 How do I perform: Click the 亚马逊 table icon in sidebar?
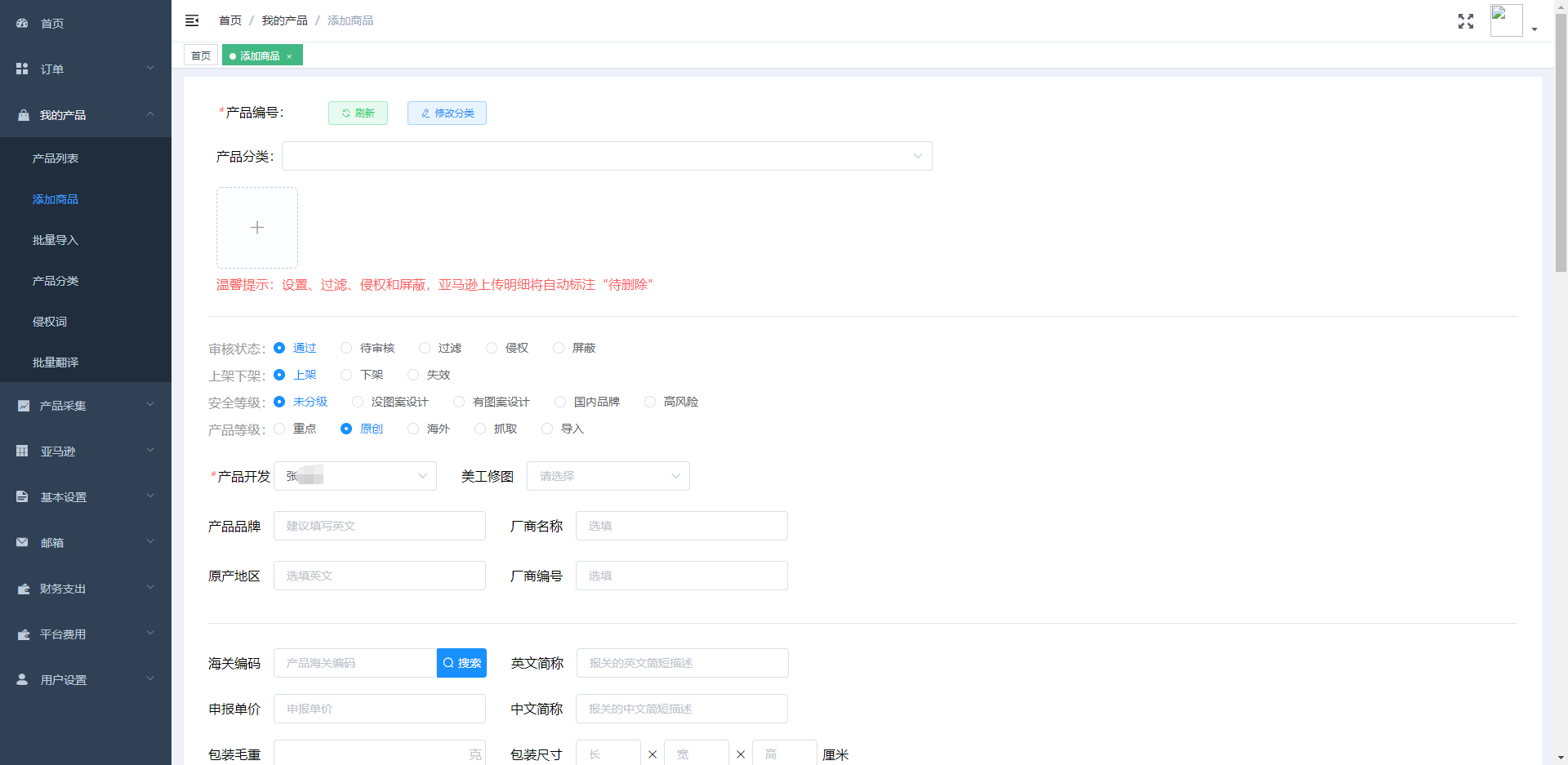[22, 451]
